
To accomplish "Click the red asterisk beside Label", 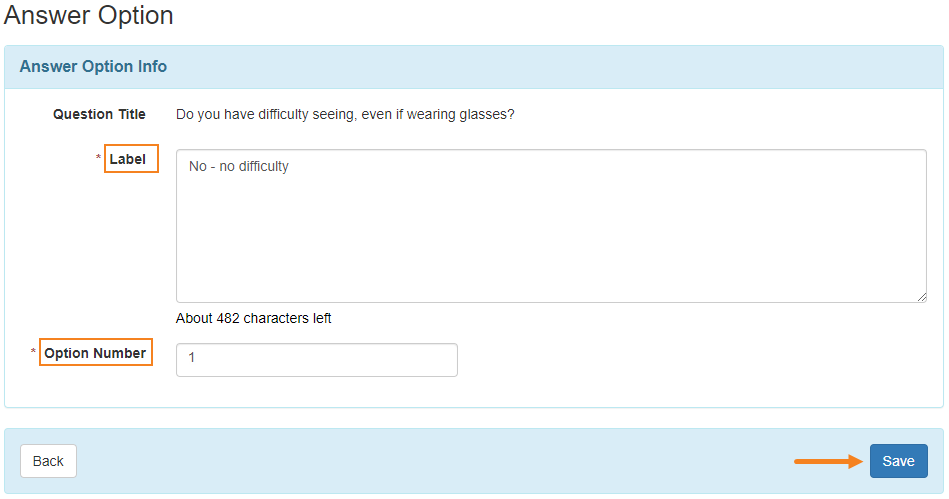I will click(98, 158).
